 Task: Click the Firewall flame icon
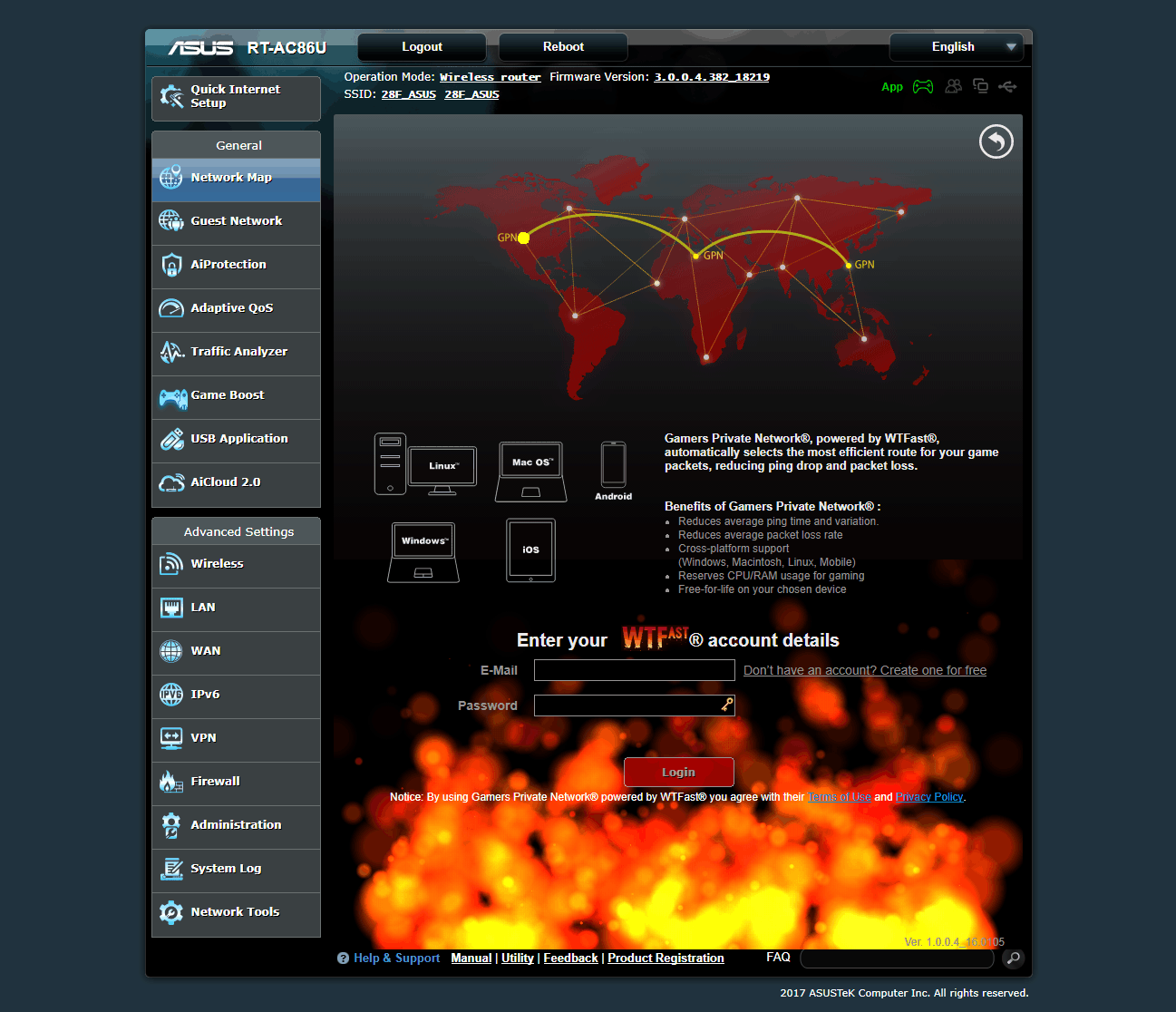(x=171, y=782)
